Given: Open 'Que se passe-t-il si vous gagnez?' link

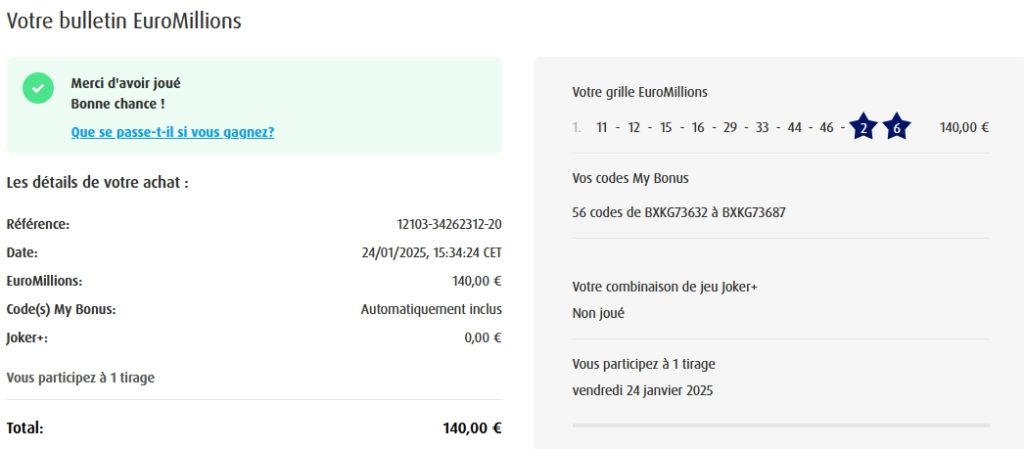Looking at the screenshot, I should tap(172, 132).
